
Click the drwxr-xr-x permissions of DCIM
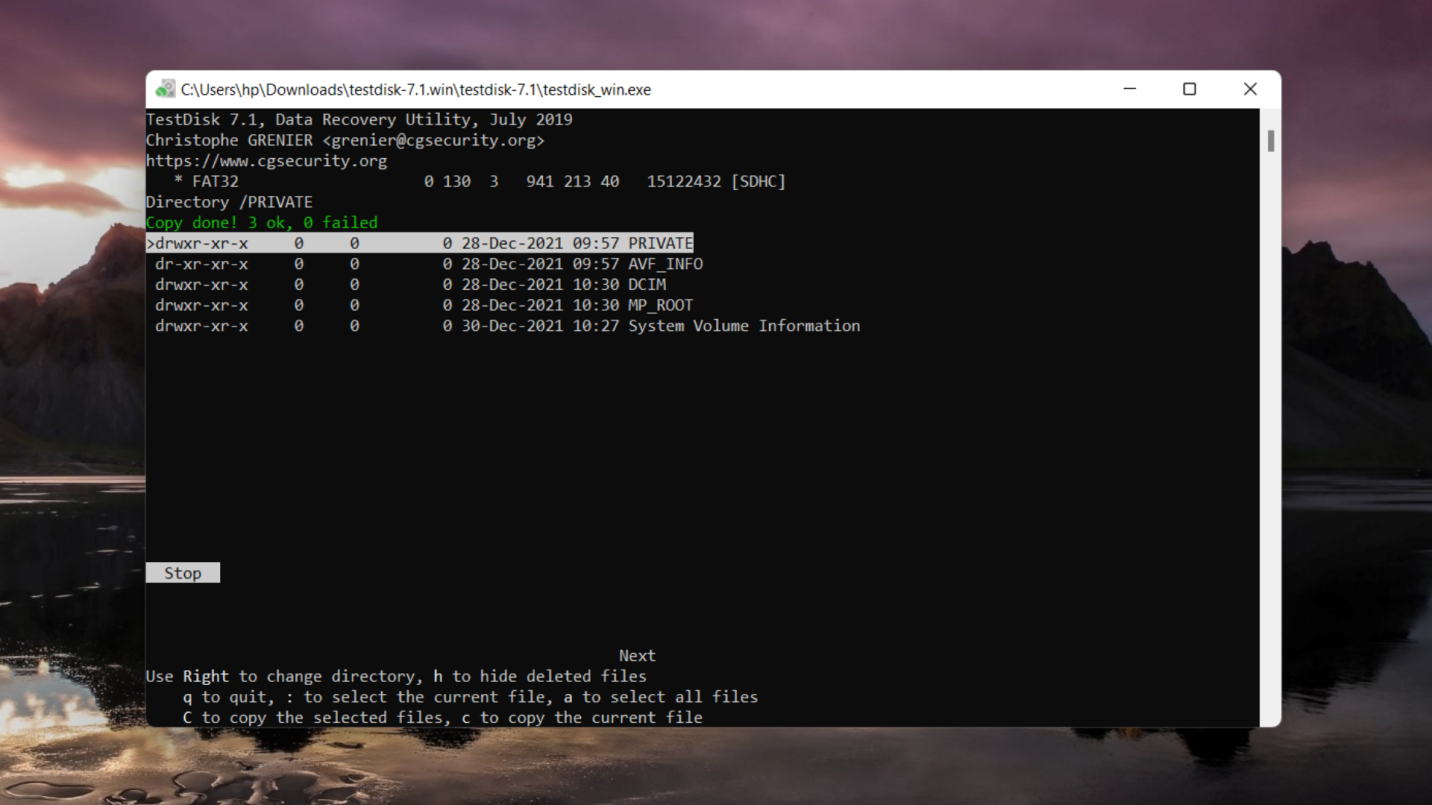[x=202, y=285]
